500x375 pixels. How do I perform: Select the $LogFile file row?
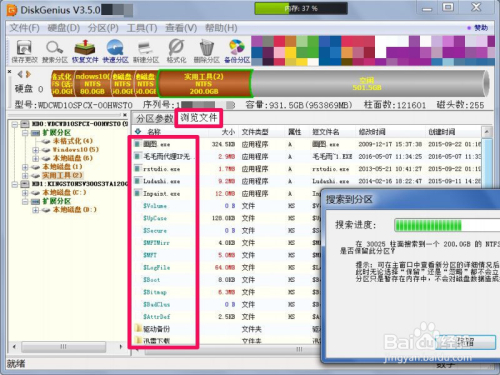[x=307, y=267]
